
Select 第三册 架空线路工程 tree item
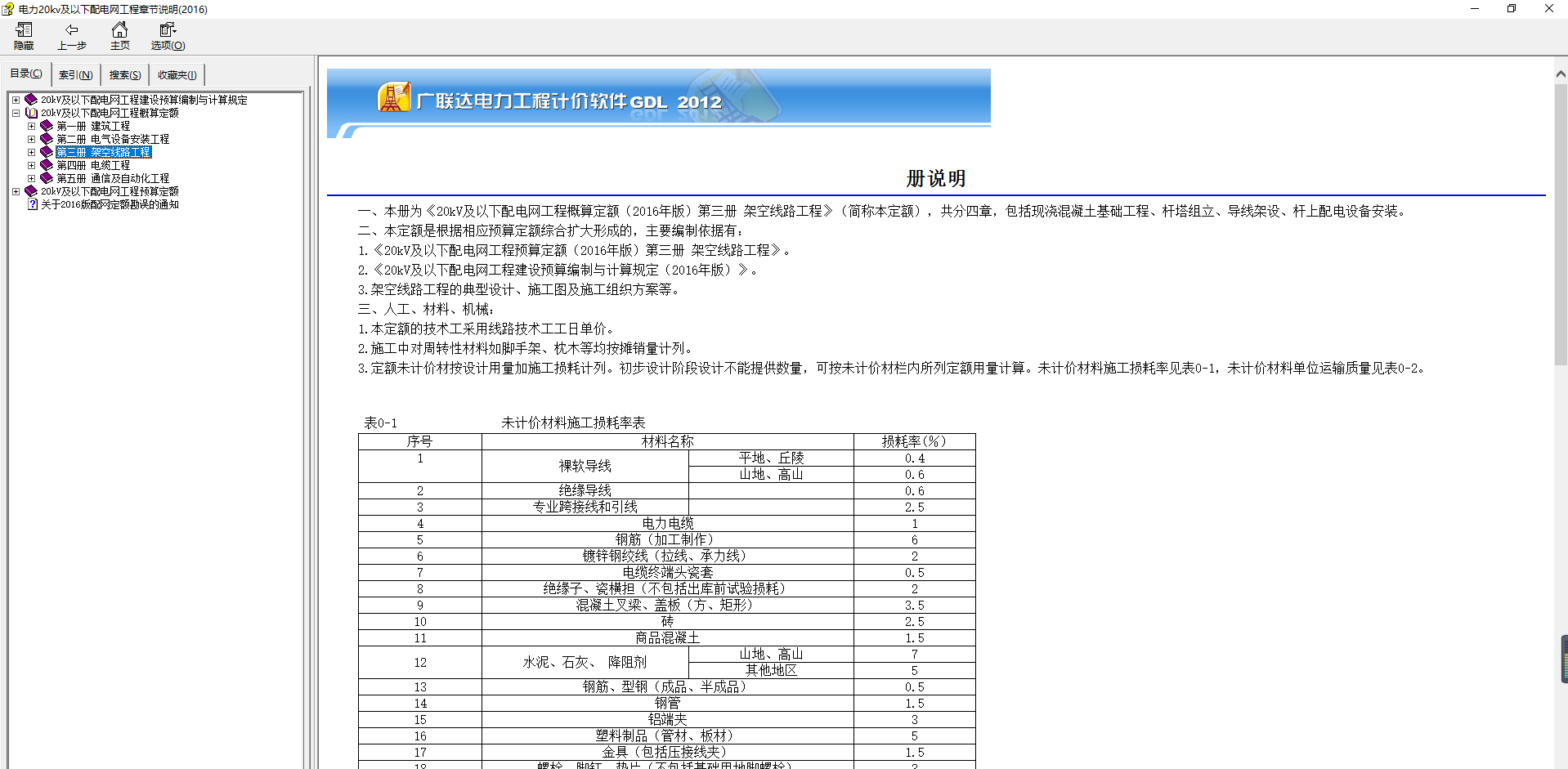(104, 152)
